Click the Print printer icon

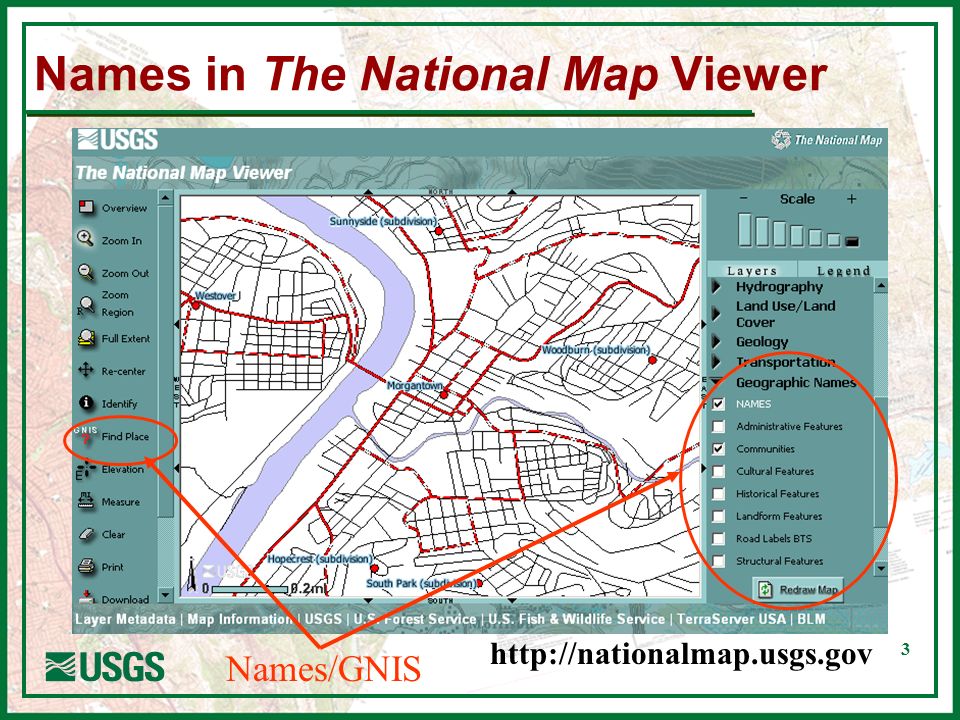click(86, 566)
